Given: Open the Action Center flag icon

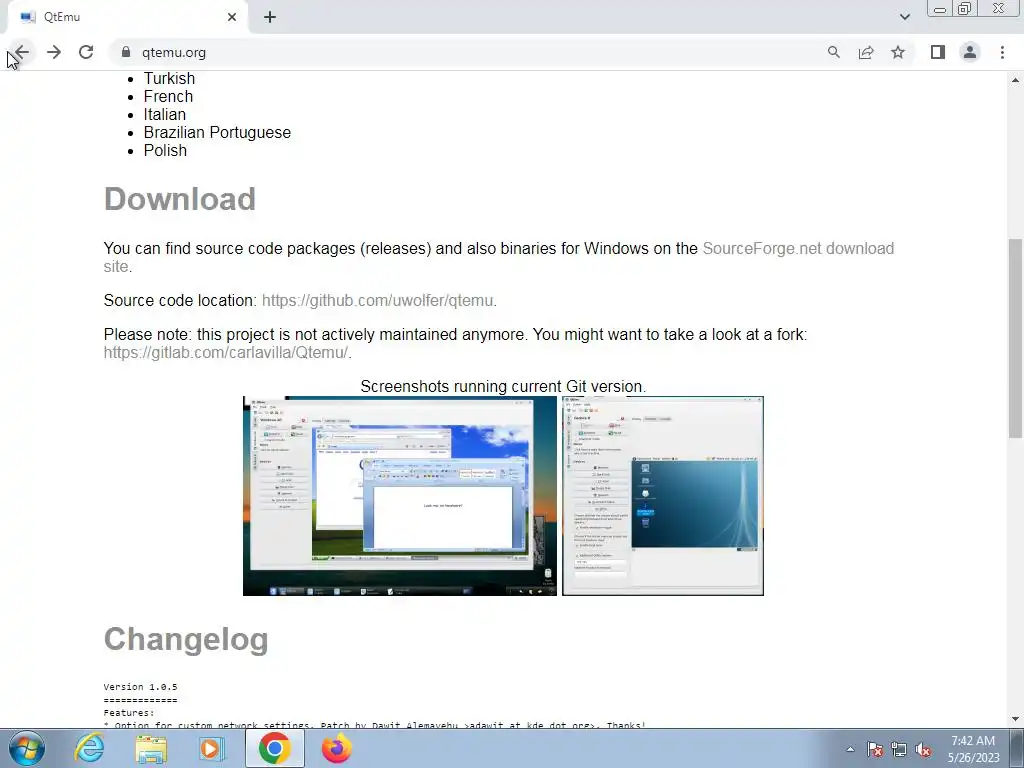Looking at the screenshot, I should [x=875, y=749].
